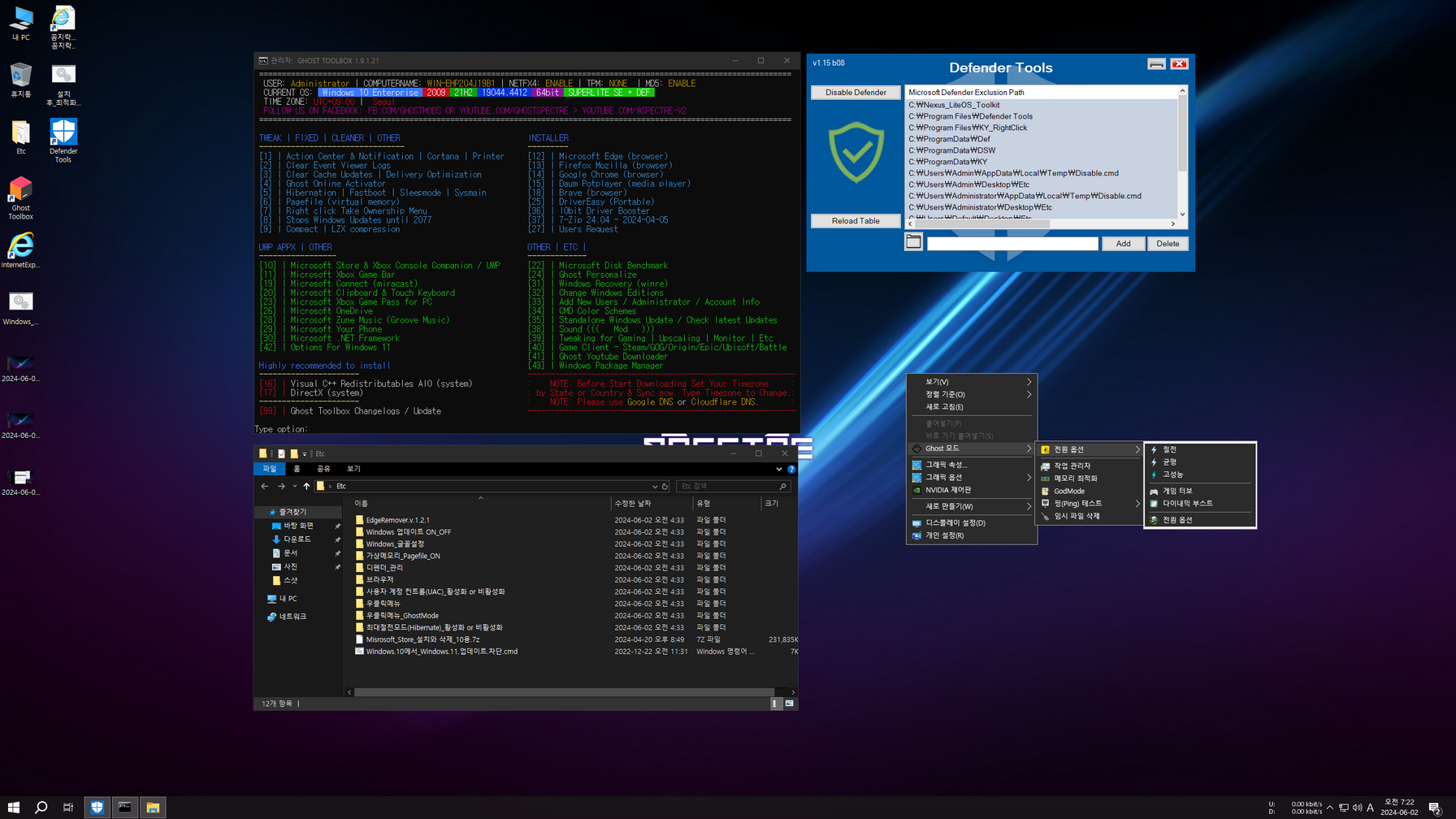1456x819 pixels.
Task: Click the exclusion path input field
Action: (x=1012, y=243)
